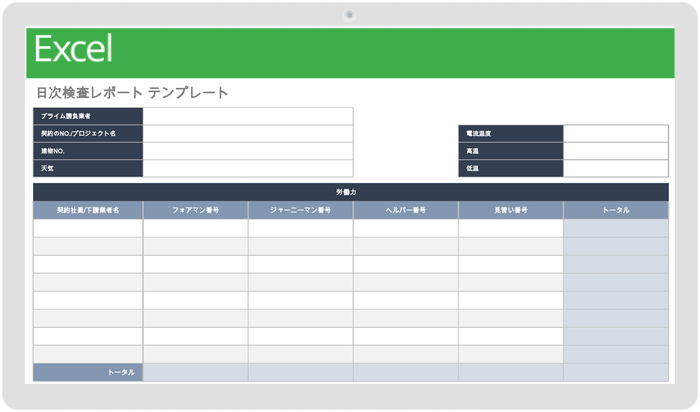Click the 低温 label cell
This screenshot has height=412, width=700.
(x=511, y=168)
